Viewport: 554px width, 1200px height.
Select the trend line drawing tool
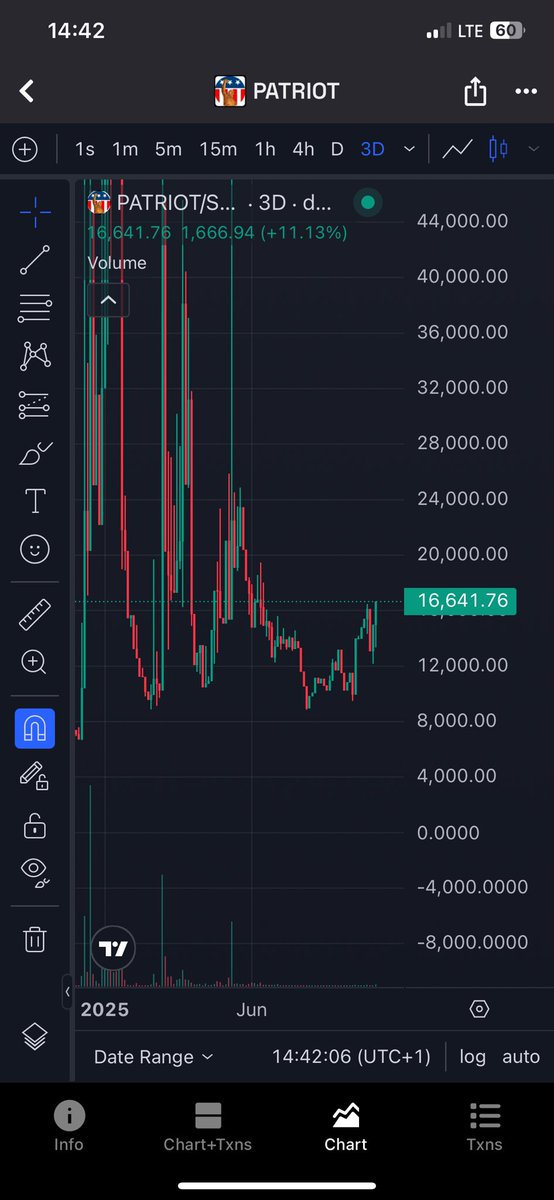pyautogui.click(x=35, y=259)
